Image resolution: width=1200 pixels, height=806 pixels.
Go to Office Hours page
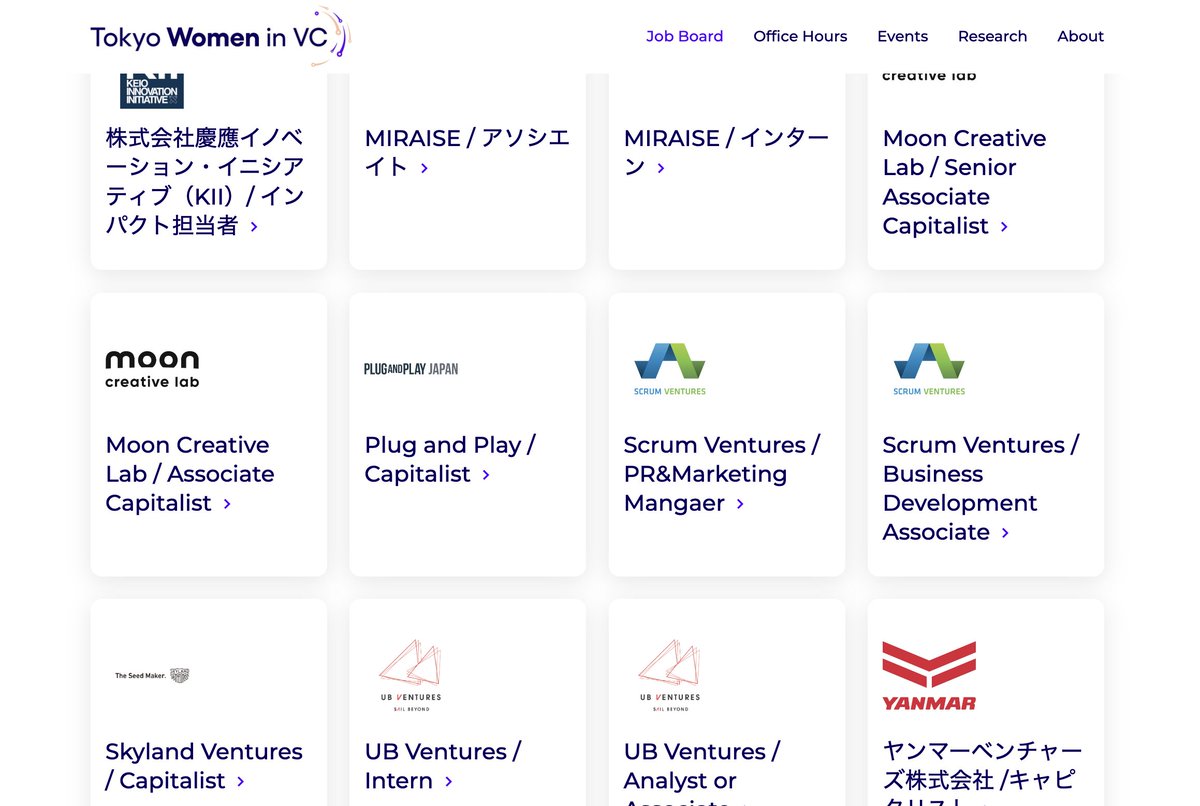point(800,36)
